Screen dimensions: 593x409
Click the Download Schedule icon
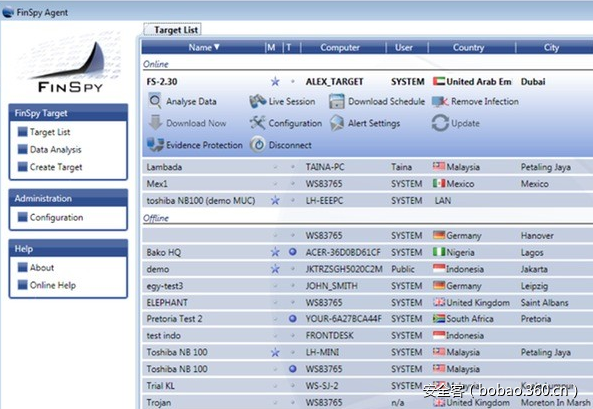click(x=337, y=101)
